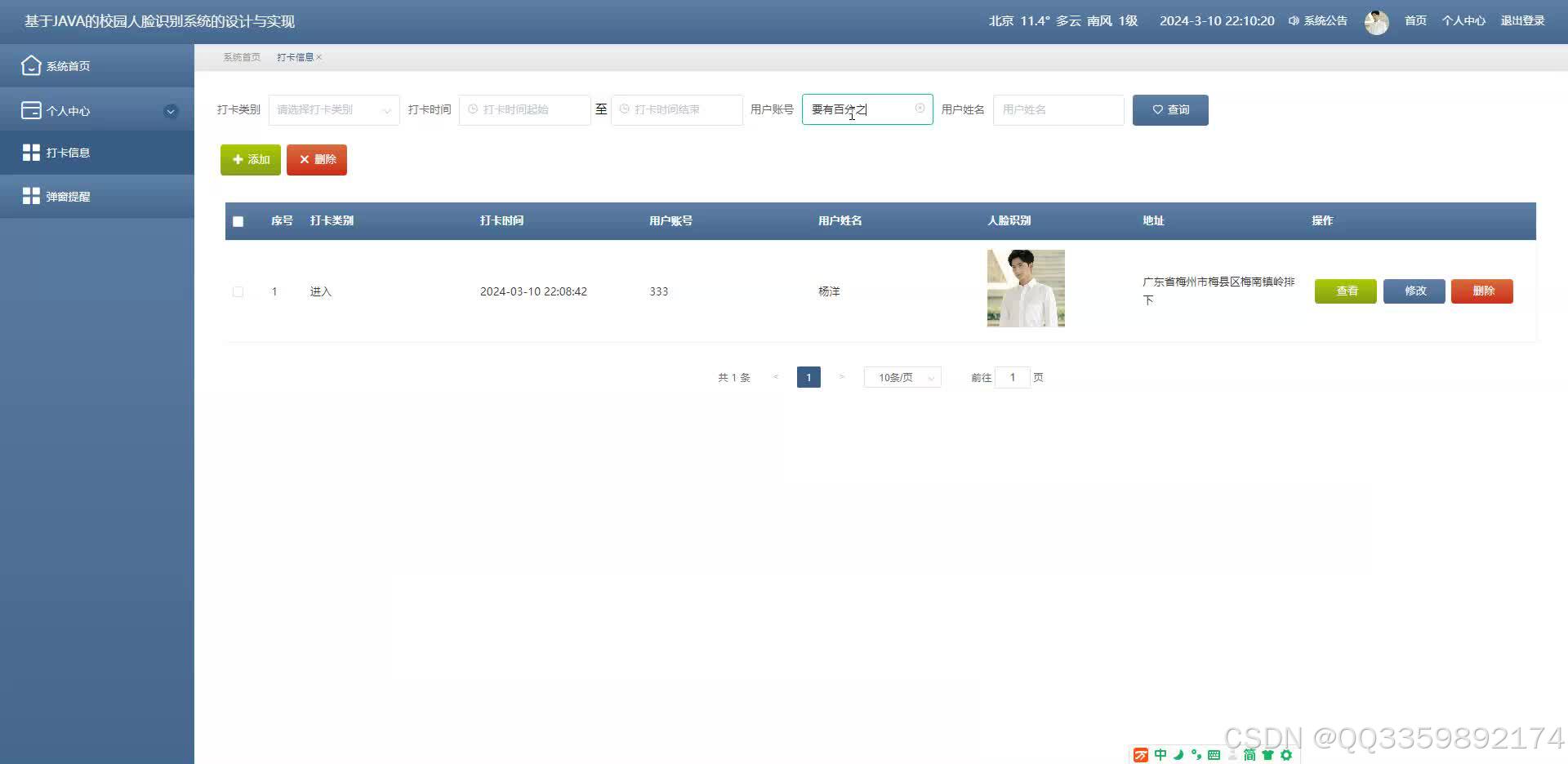Click the card icon beside 个人中心

point(31,110)
